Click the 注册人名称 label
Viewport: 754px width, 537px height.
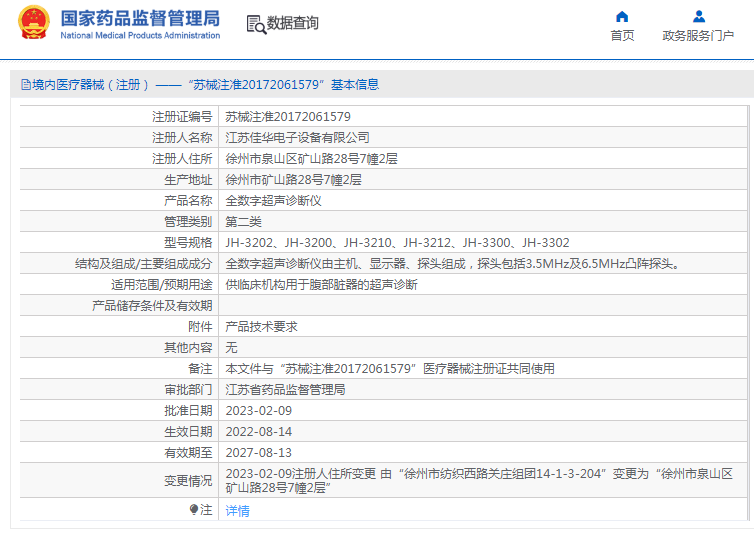point(182,138)
